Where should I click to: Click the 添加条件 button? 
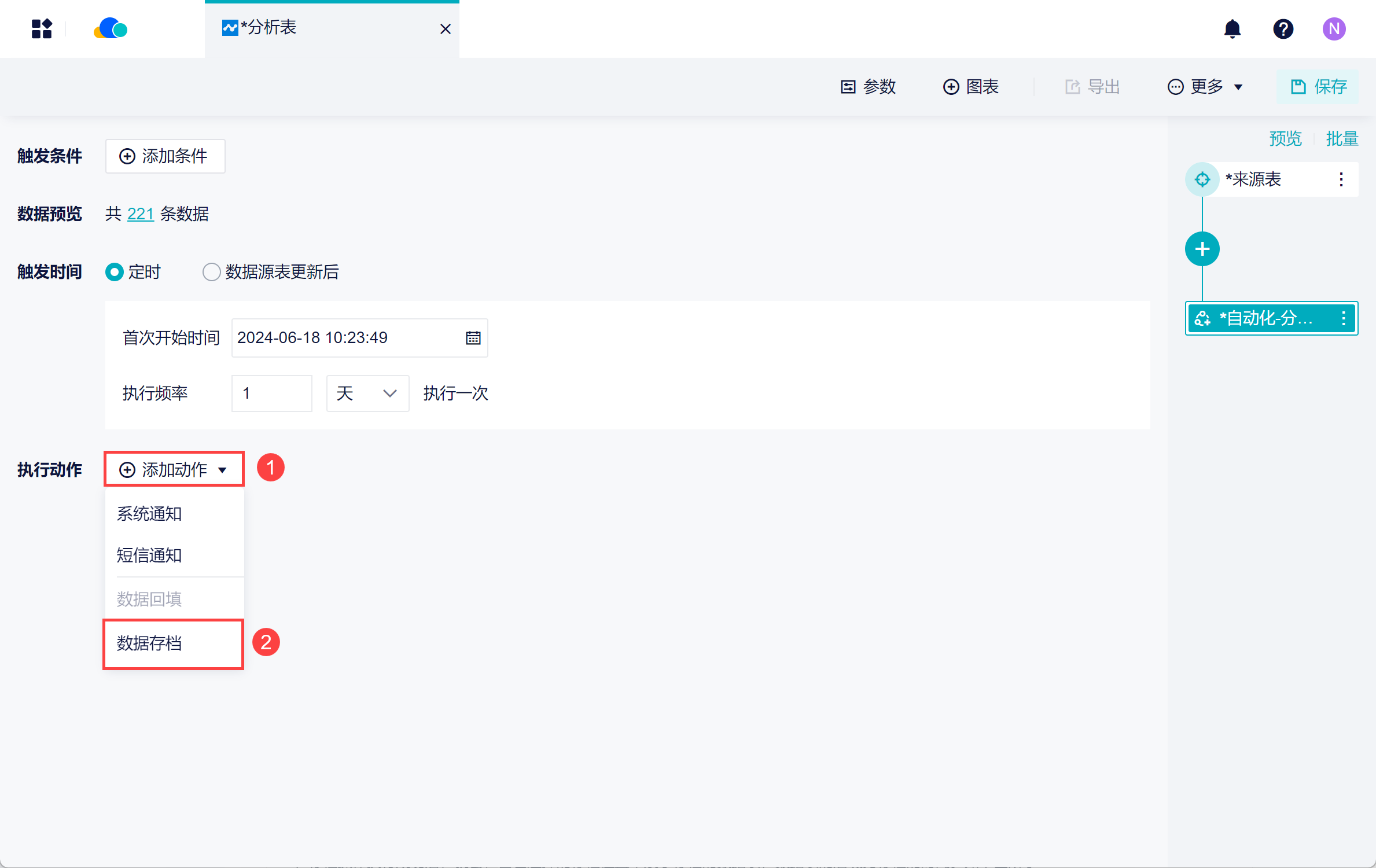[165, 156]
